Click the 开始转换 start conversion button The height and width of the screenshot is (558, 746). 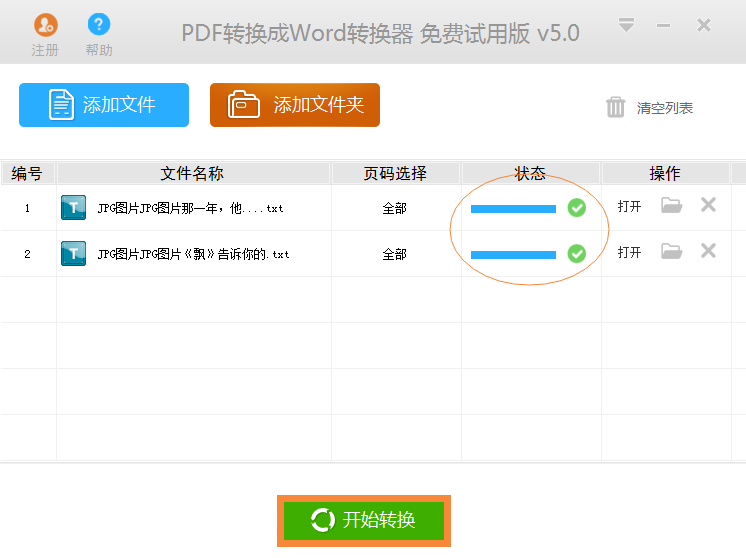(x=364, y=520)
